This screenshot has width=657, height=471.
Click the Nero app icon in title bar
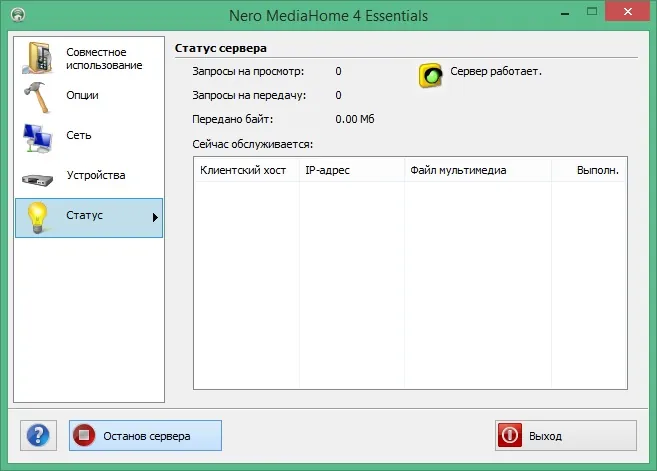[18, 15]
